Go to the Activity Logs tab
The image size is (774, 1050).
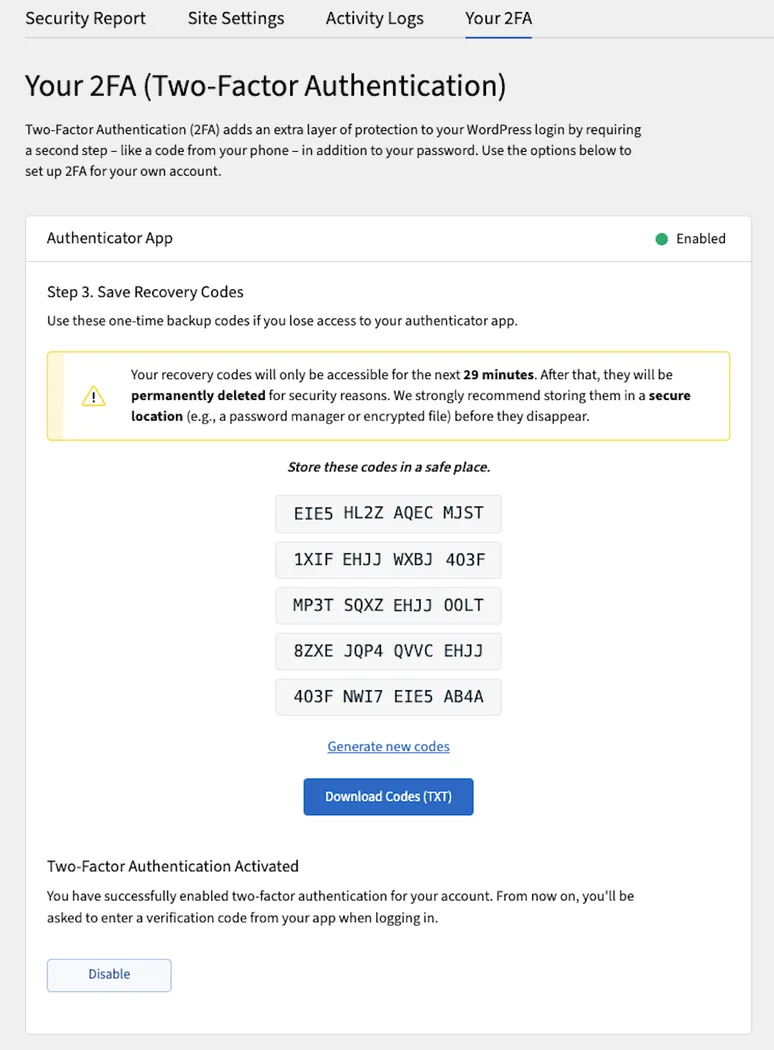click(x=374, y=18)
